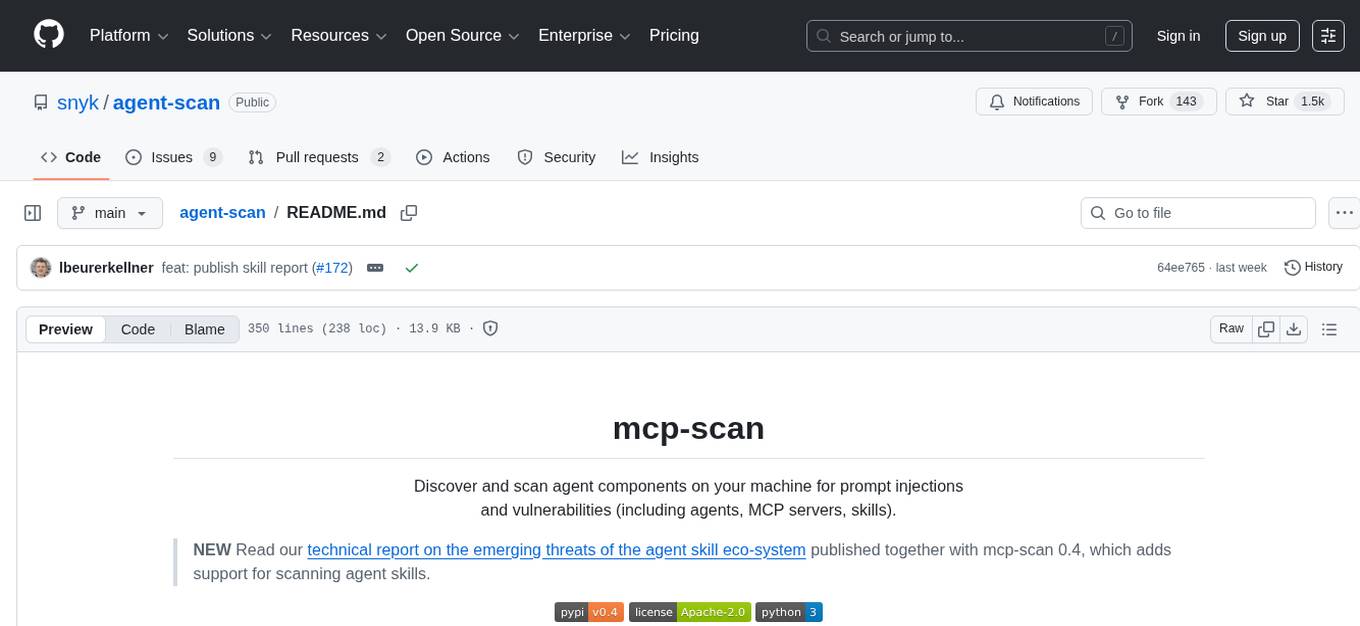
Task: Open the main branch dropdown
Action: point(110,212)
